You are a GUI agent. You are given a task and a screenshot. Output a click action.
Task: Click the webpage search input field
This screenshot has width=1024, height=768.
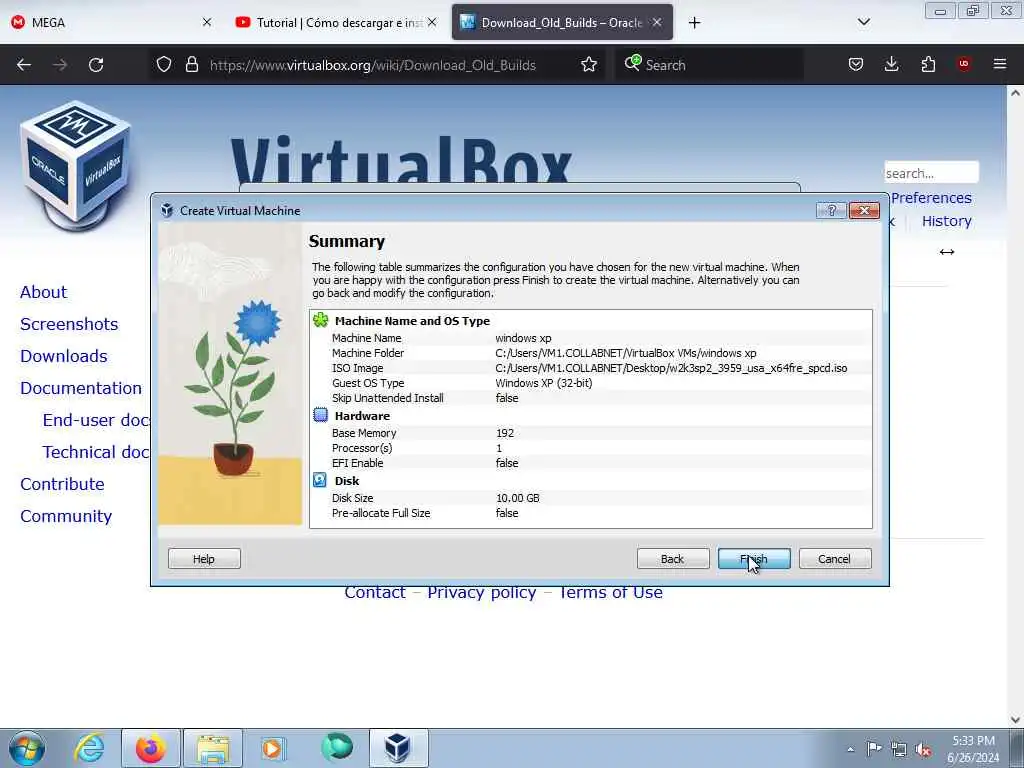click(931, 173)
